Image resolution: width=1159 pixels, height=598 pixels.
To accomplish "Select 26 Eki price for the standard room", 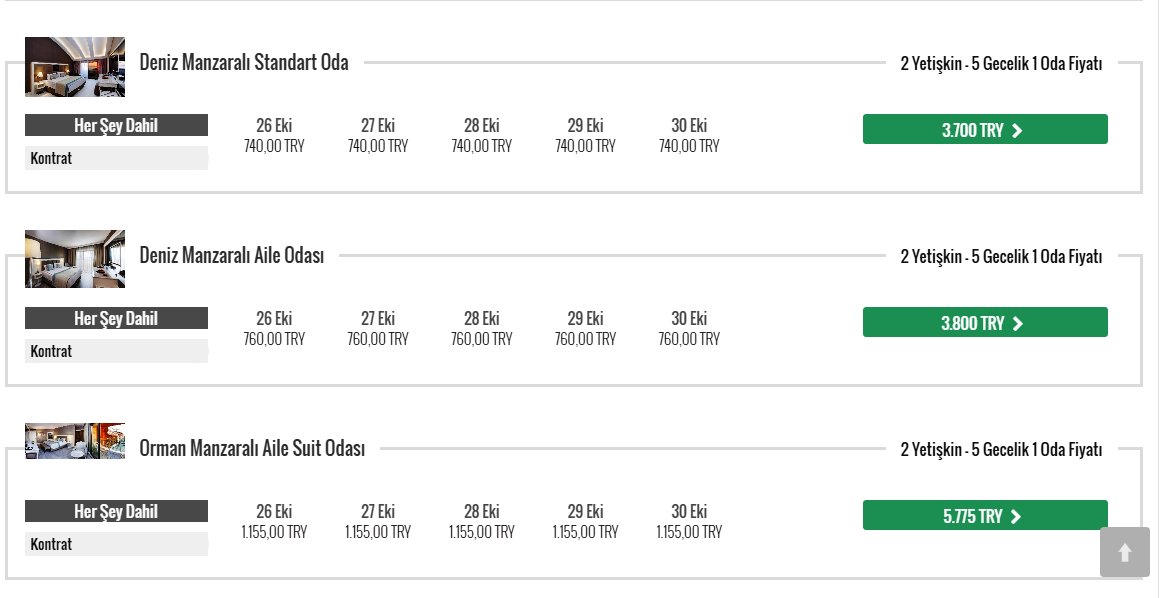I will click(274, 136).
